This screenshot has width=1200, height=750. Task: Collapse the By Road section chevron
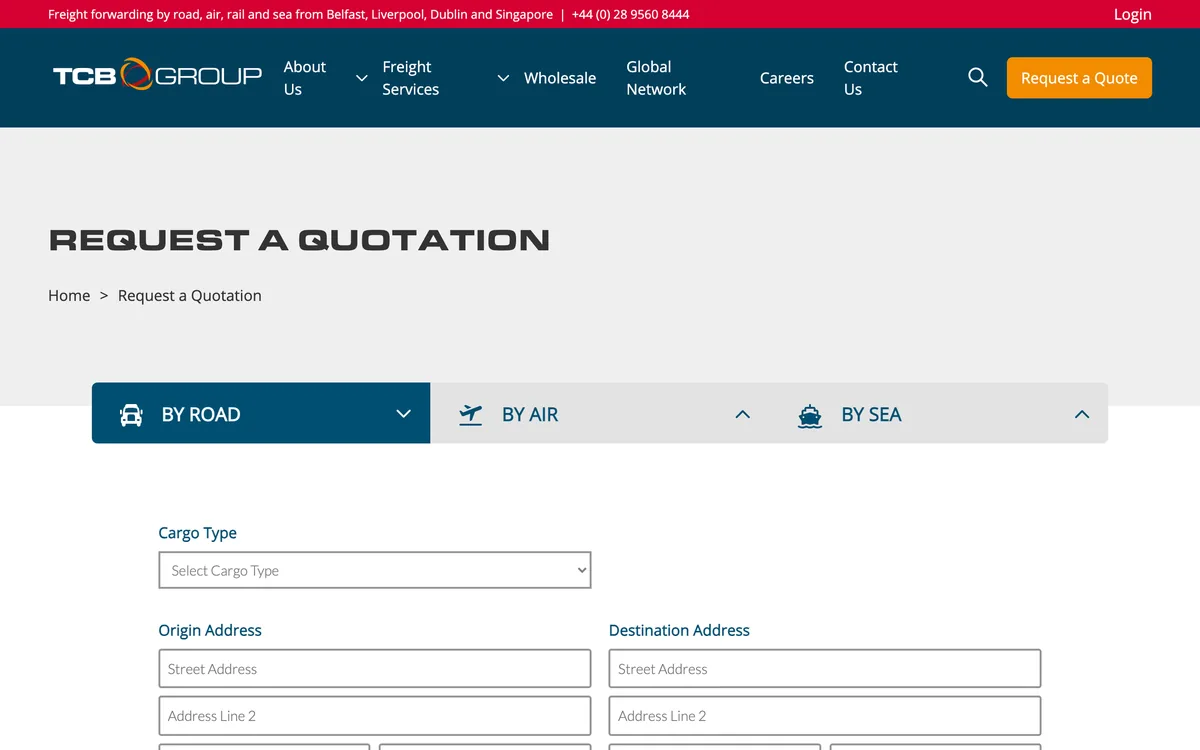[403, 414]
